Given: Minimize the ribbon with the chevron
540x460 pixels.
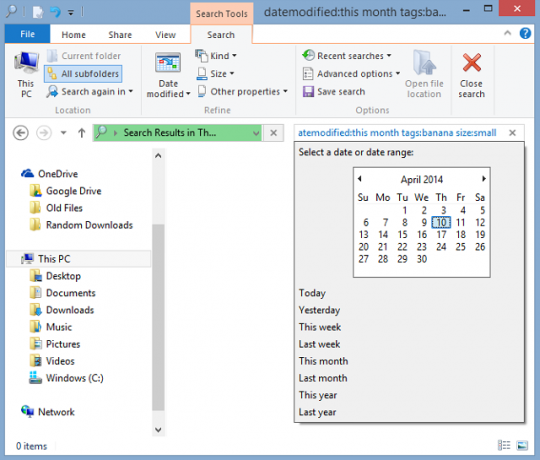Looking at the screenshot, I should tap(507, 33).
